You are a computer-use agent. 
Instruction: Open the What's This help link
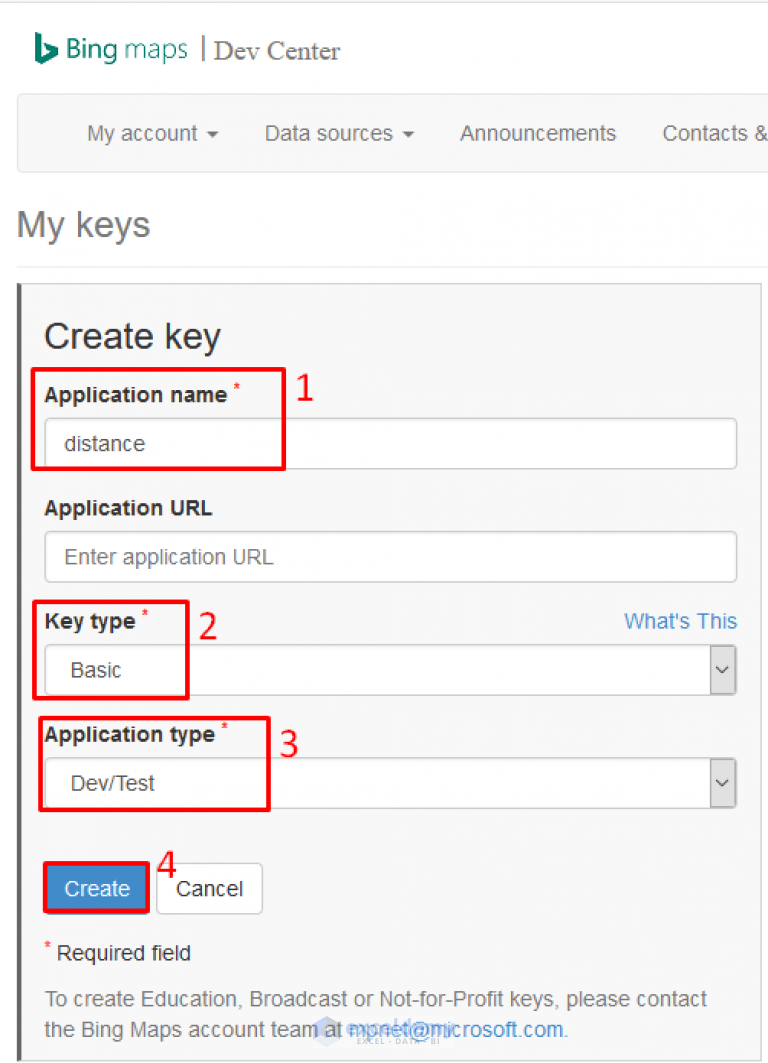[x=680, y=621]
